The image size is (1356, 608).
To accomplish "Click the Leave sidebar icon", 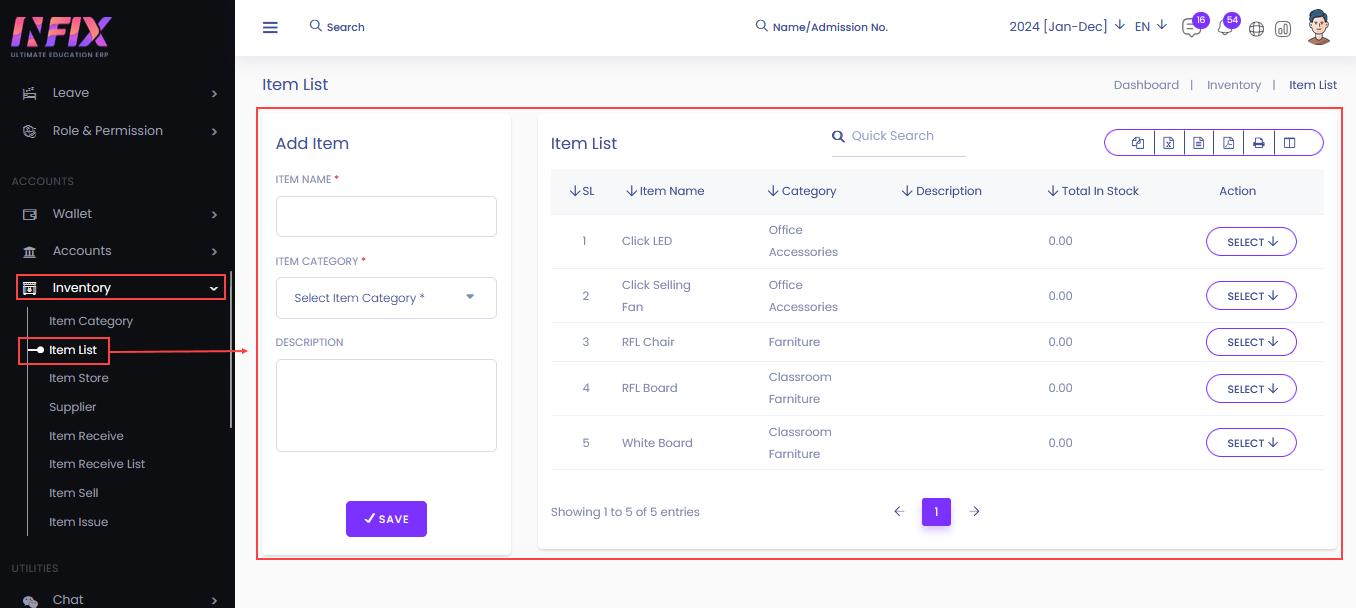I will pos(30,93).
